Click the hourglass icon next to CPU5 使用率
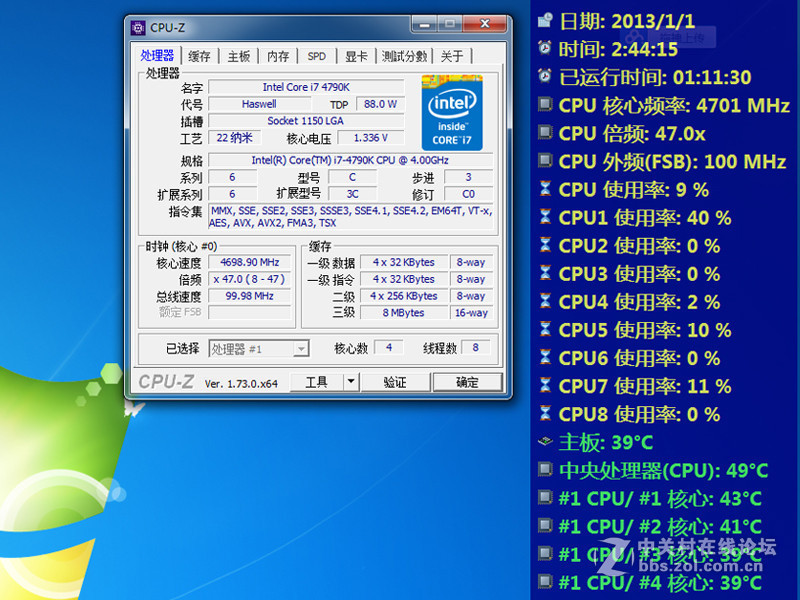 pos(545,329)
